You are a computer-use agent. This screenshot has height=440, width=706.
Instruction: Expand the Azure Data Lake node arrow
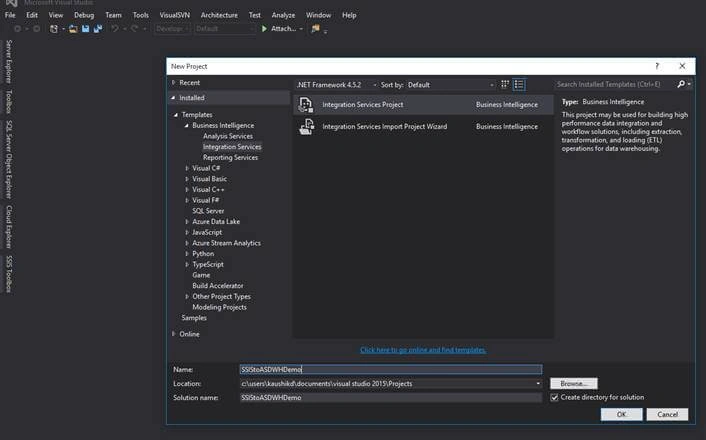[187, 222]
